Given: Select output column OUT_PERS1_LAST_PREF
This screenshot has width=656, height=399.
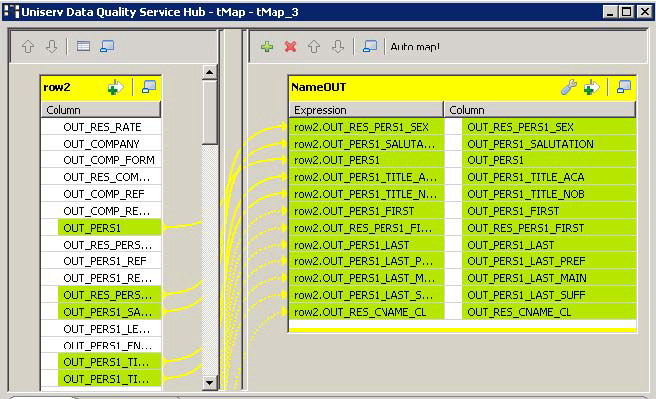Looking at the screenshot, I should coord(549,261).
